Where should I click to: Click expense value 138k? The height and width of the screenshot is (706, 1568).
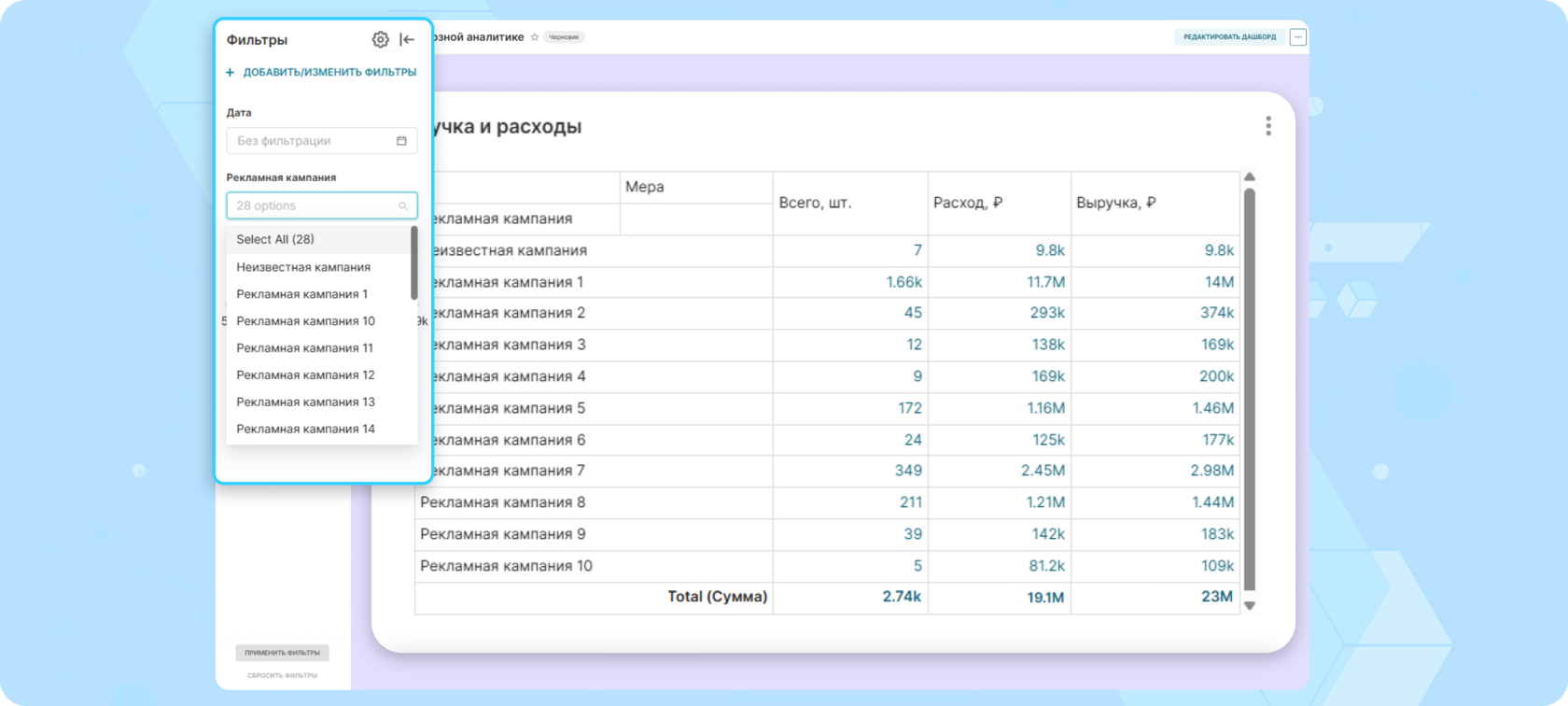pyautogui.click(x=1048, y=345)
